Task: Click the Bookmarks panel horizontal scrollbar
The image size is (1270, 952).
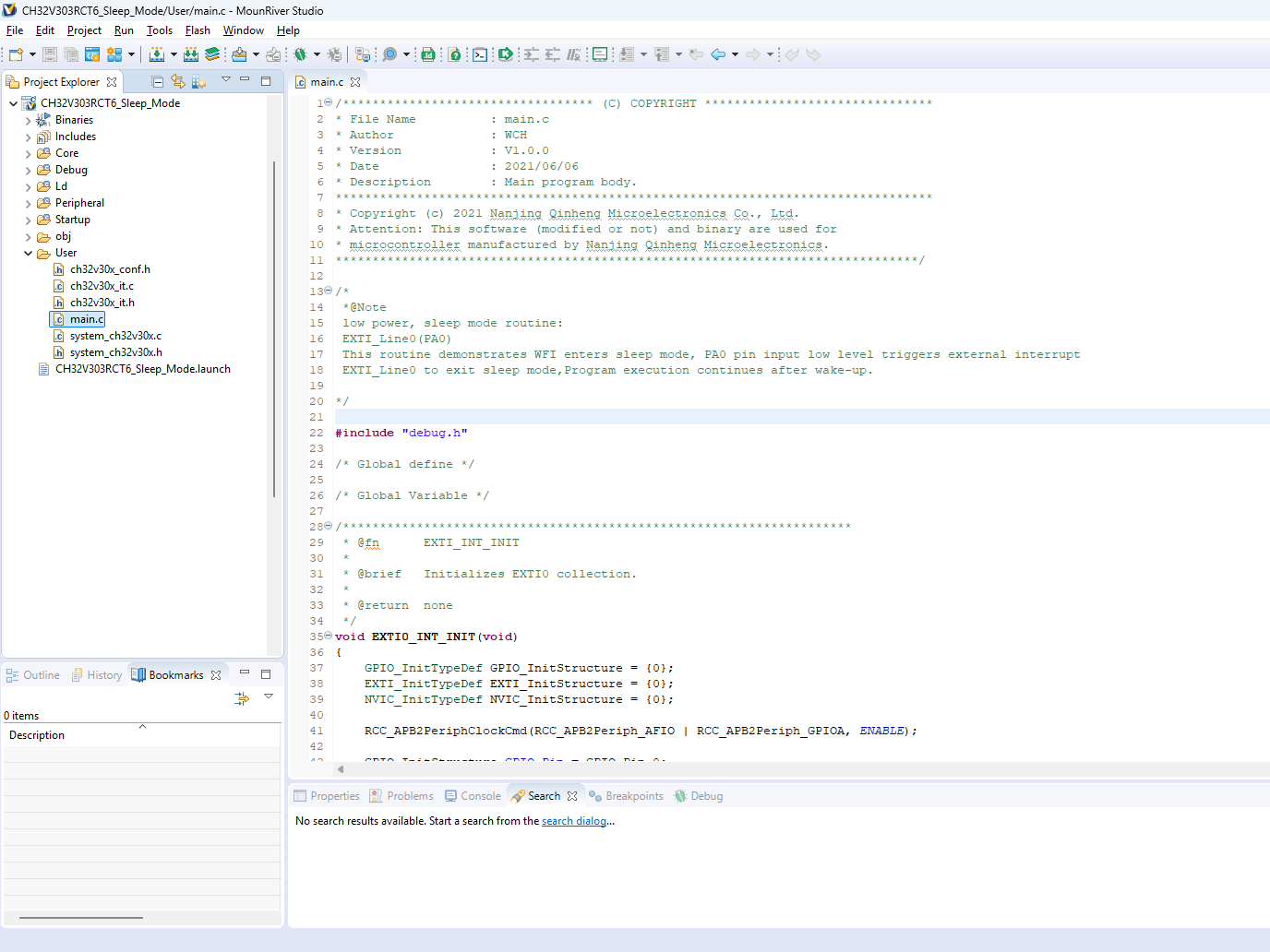Action: [x=81, y=918]
